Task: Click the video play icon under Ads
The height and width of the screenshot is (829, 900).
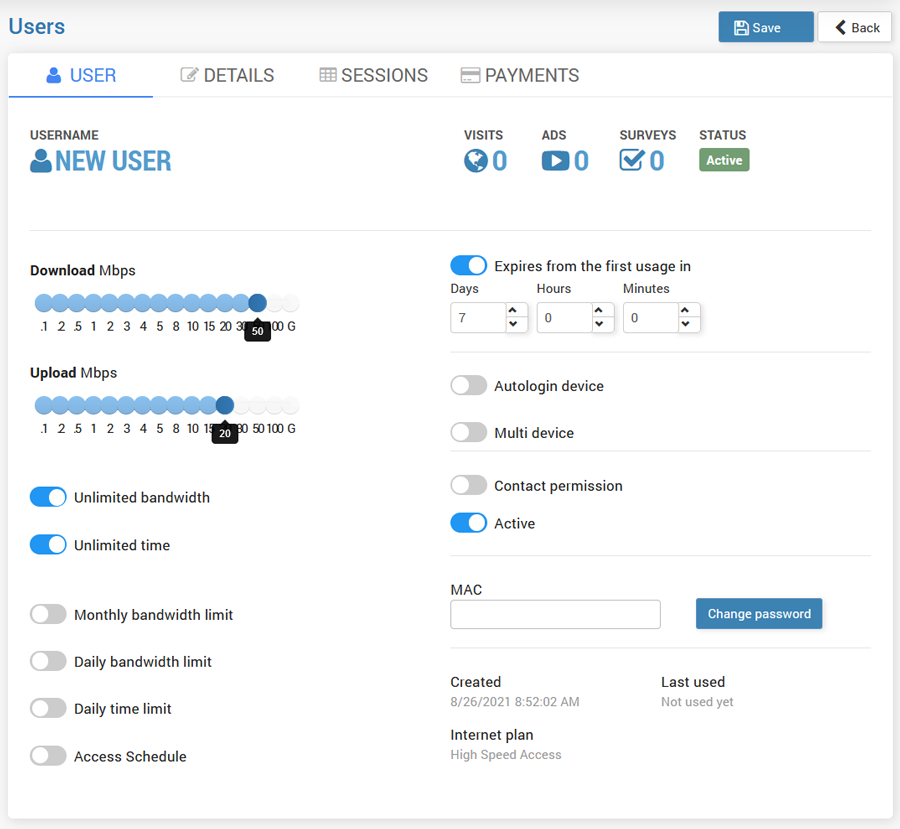Action: tap(555, 160)
